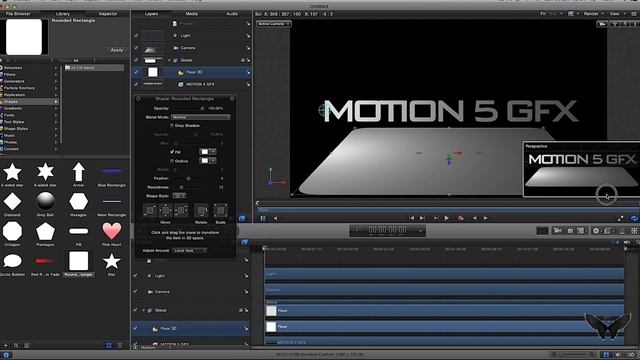
Task: Switch to the File Browser tab
Action: click(x=18, y=14)
